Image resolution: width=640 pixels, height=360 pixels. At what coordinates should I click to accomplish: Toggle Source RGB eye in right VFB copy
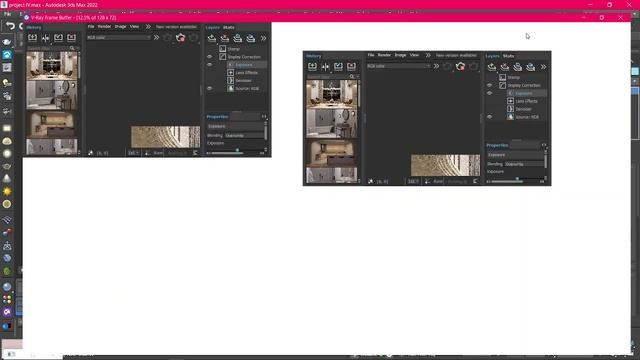click(489, 117)
